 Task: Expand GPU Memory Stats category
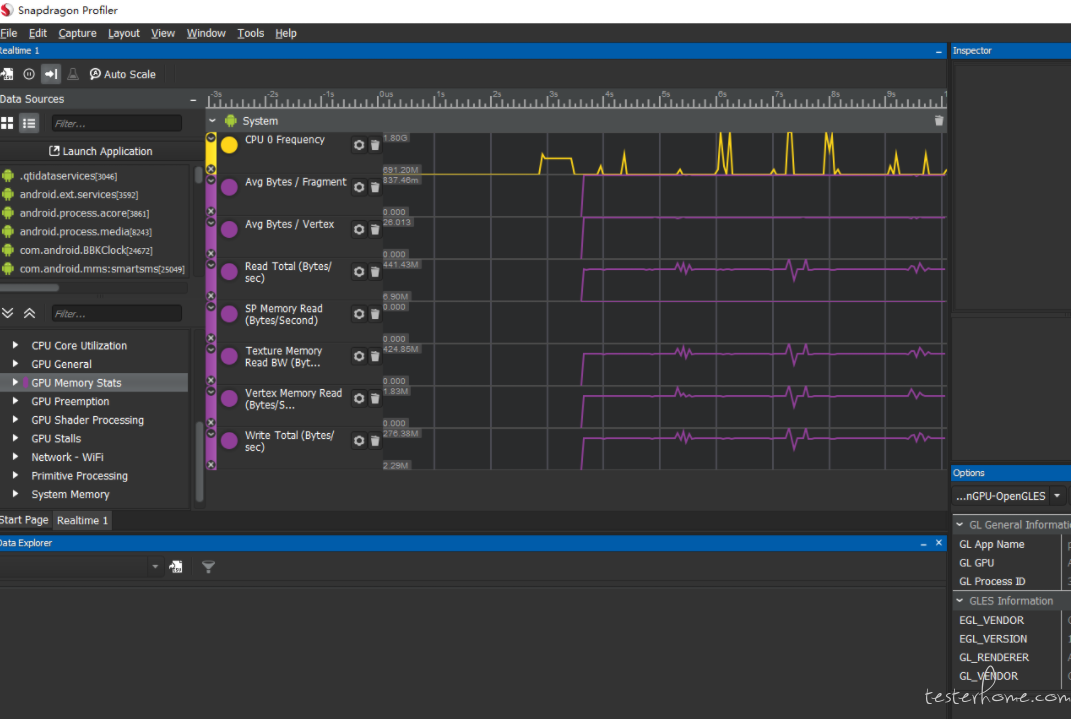click(15, 383)
